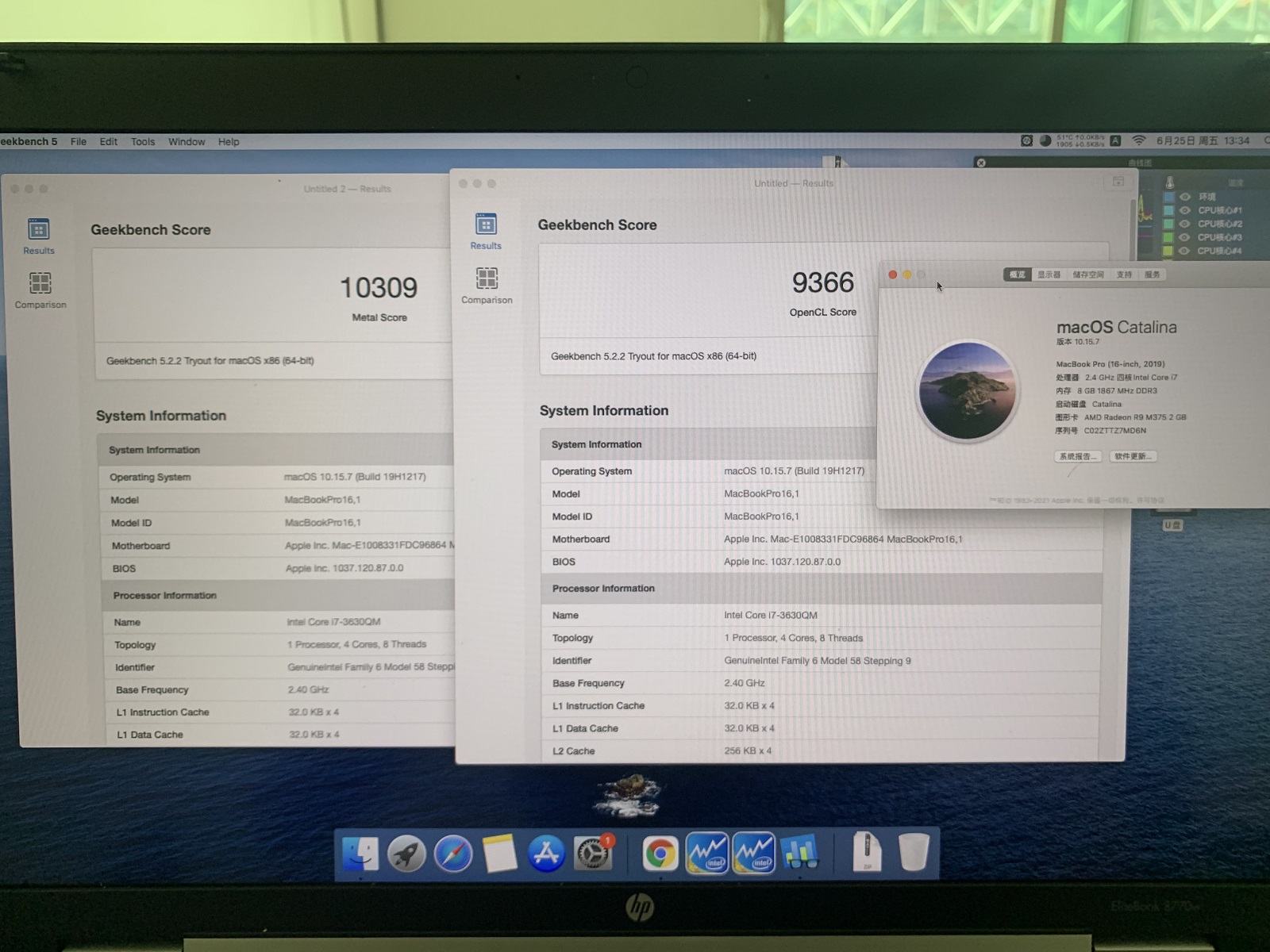Toggle eye icon for CPU核心#4

pos(1184,251)
